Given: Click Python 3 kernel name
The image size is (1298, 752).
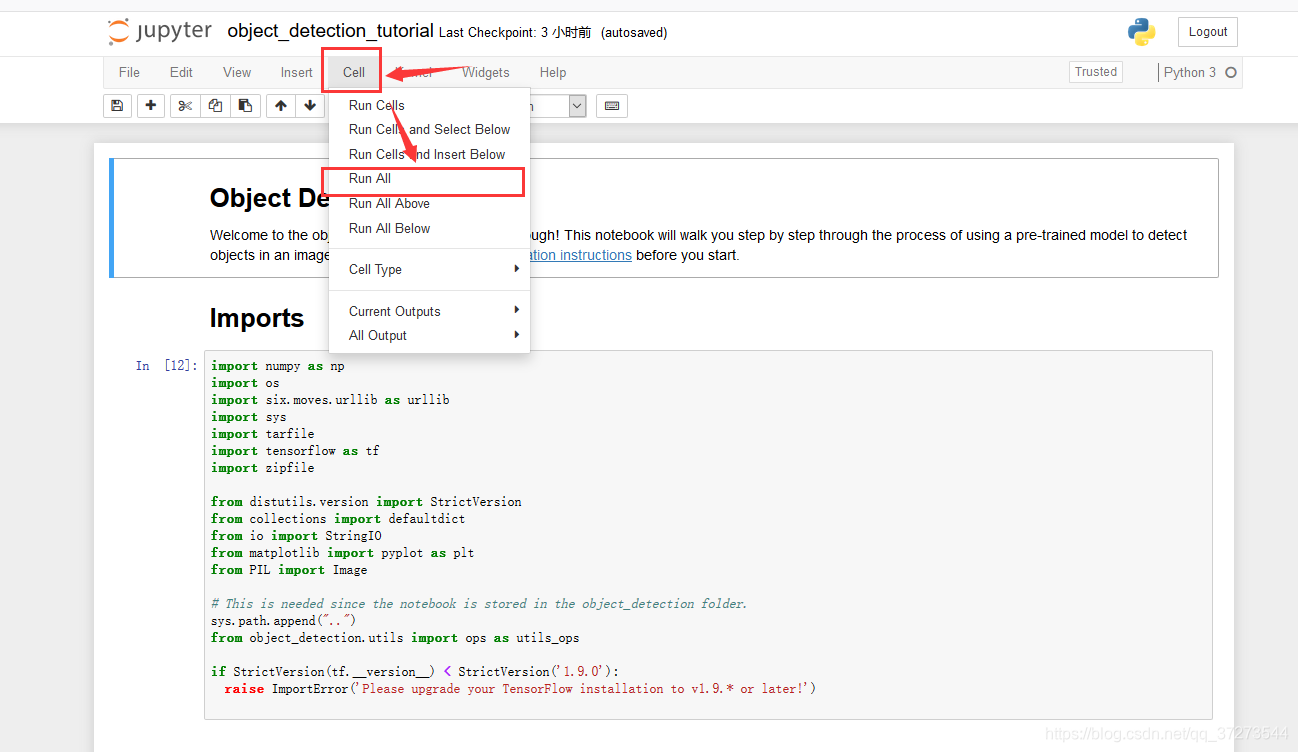Looking at the screenshot, I should coord(1190,72).
